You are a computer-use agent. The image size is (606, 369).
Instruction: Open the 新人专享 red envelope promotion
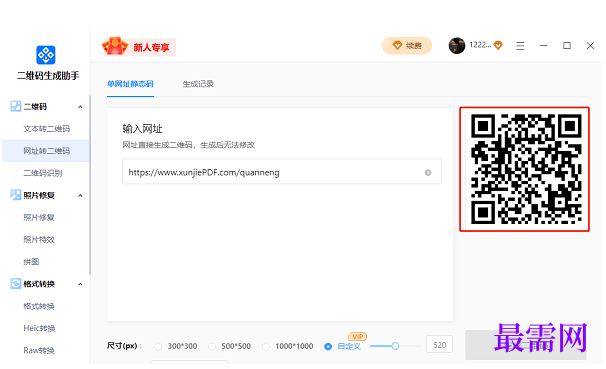(x=139, y=47)
